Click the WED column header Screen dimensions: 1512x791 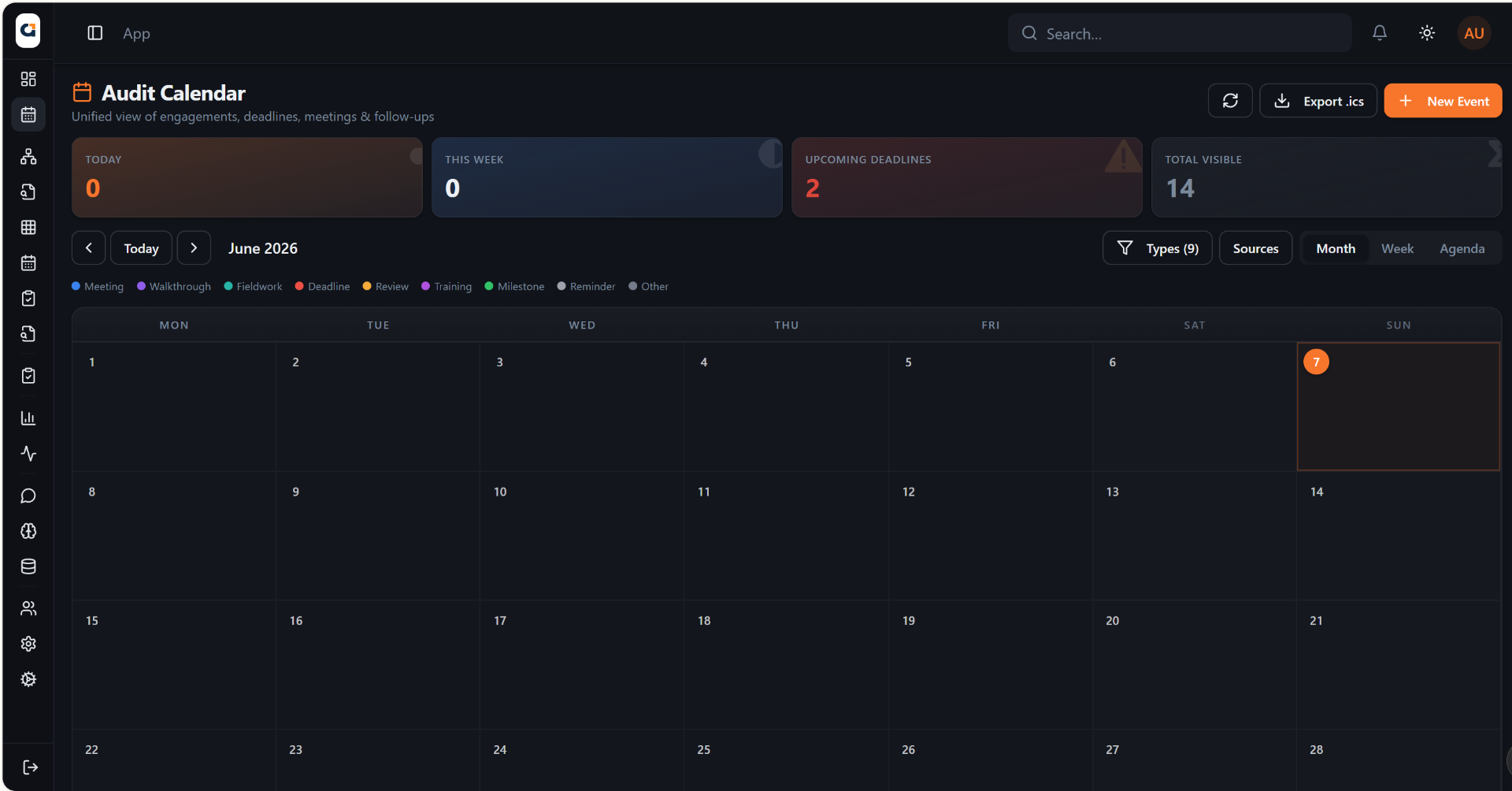click(x=582, y=325)
